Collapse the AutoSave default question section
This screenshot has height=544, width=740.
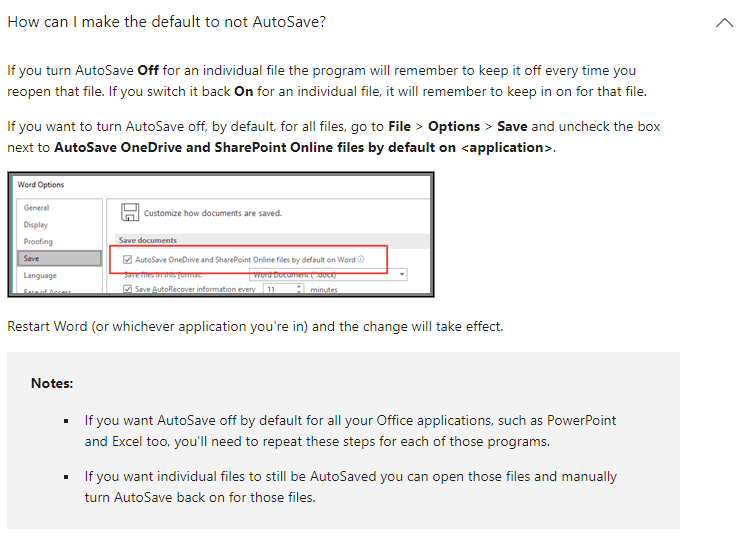(724, 22)
